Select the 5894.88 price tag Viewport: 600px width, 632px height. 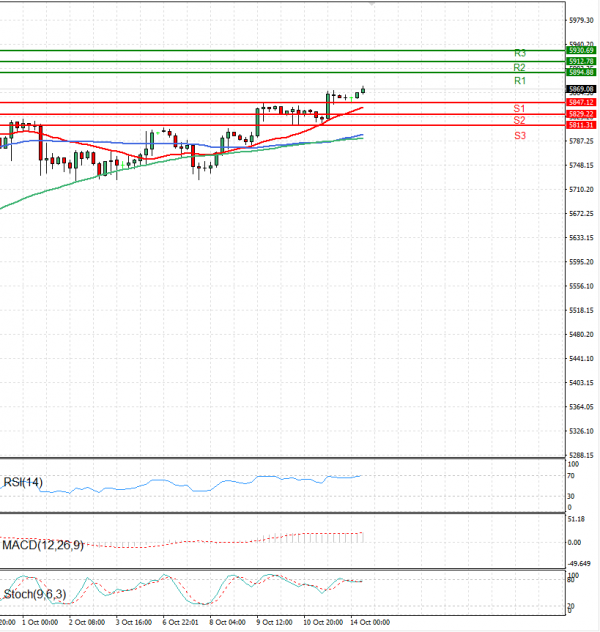tap(581, 72)
